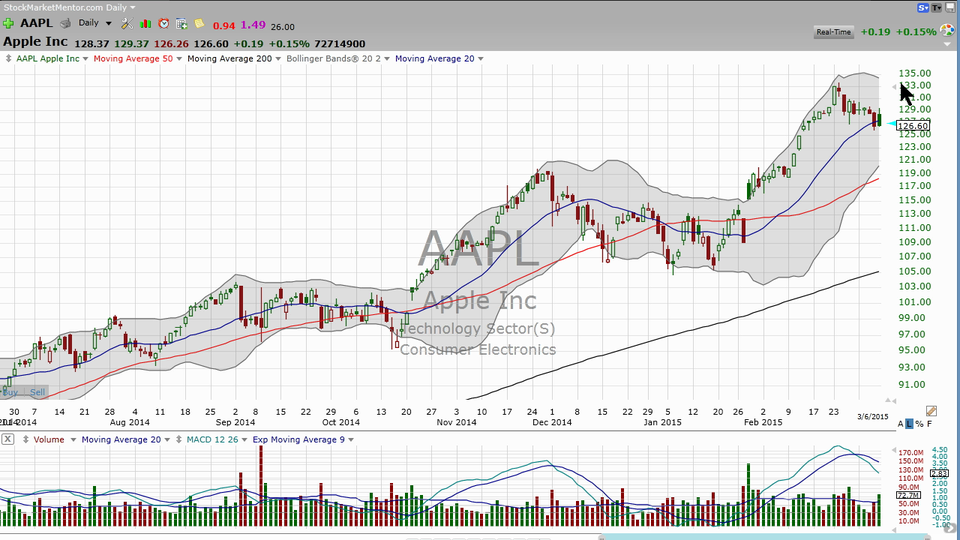
Task: Expand the Exp Moving Average 9 menu
Action: [351, 440]
